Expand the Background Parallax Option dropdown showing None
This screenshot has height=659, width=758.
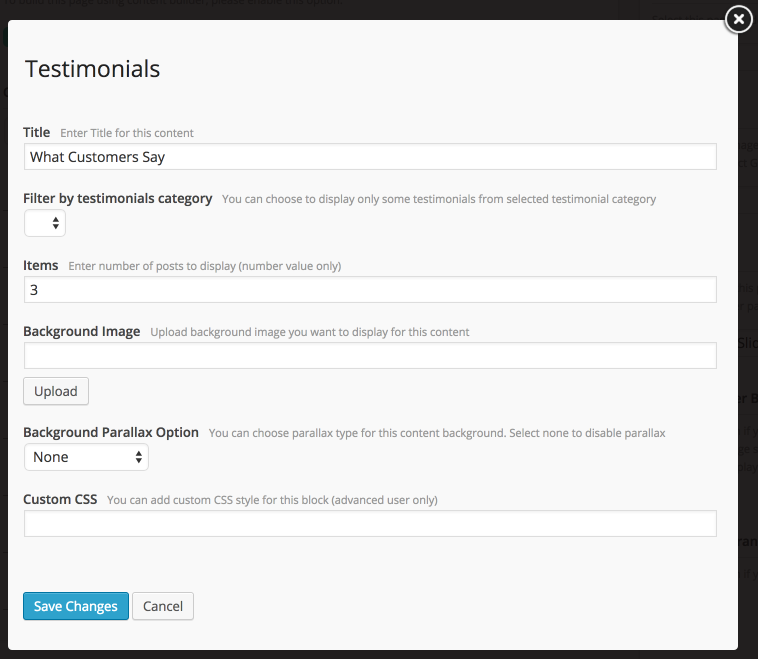[x=86, y=457]
